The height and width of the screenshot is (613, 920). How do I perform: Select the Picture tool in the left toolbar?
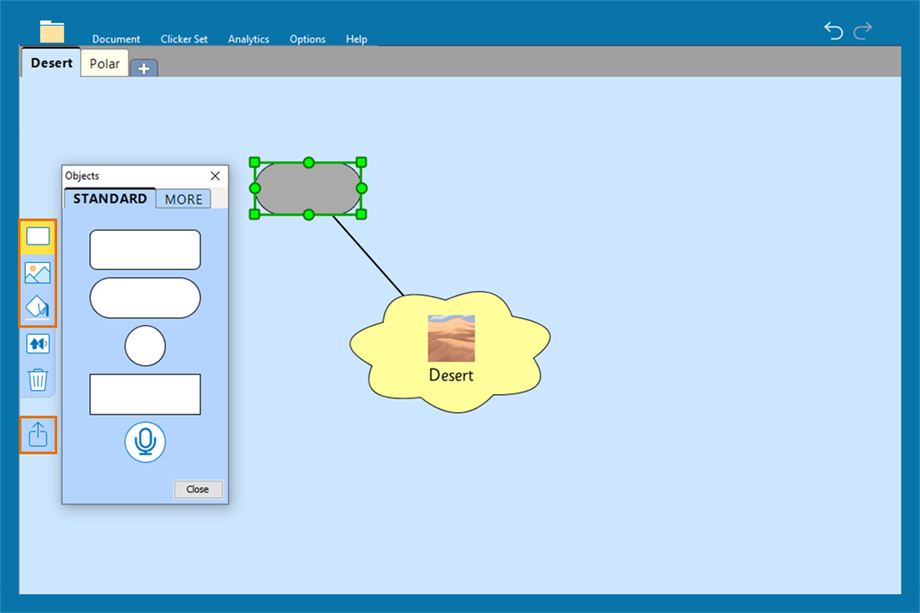38,272
